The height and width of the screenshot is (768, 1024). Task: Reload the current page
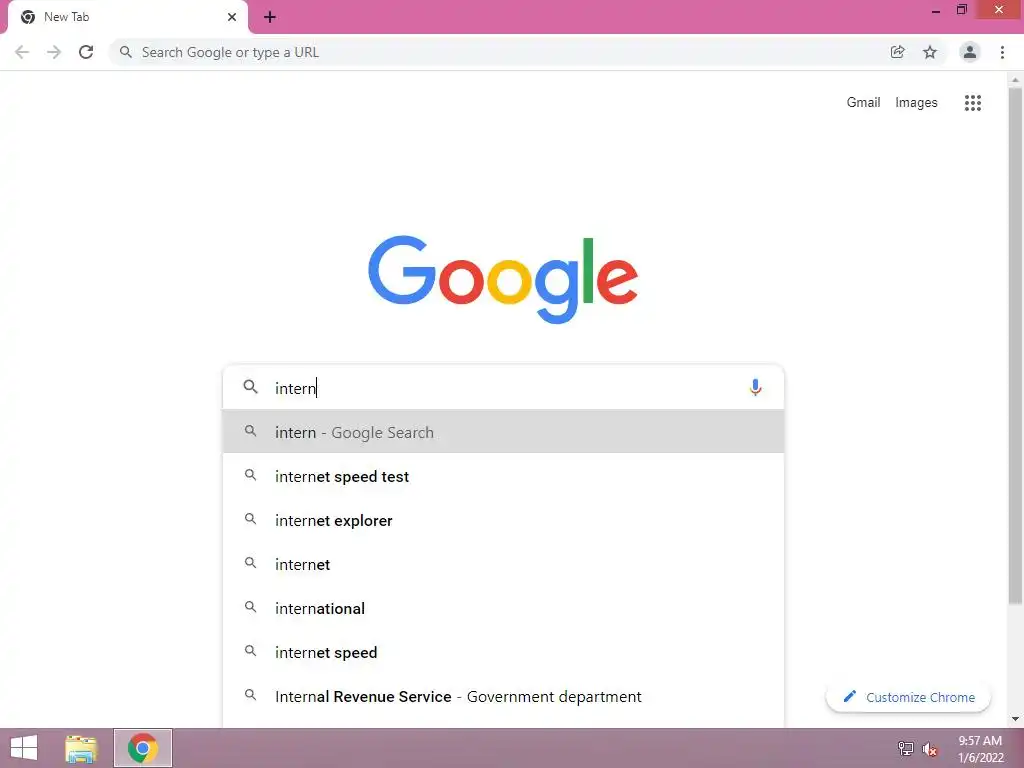pos(86,52)
